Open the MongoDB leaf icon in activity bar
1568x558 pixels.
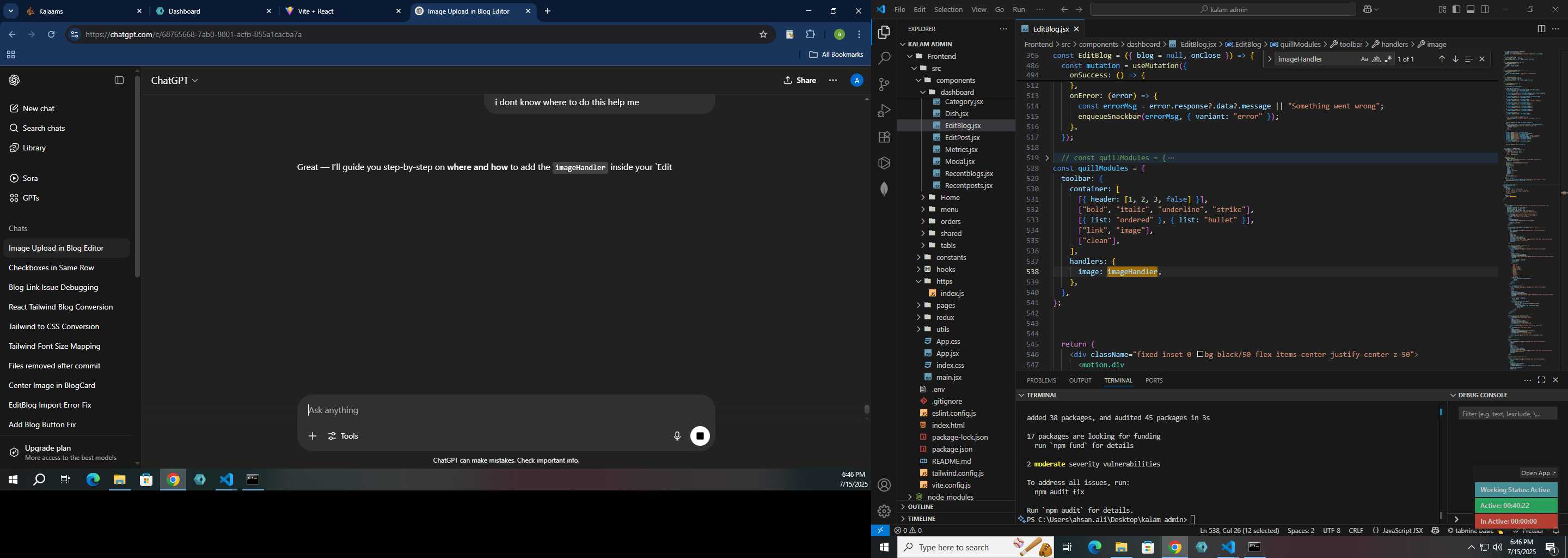pyautogui.click(x=884, y=189)
